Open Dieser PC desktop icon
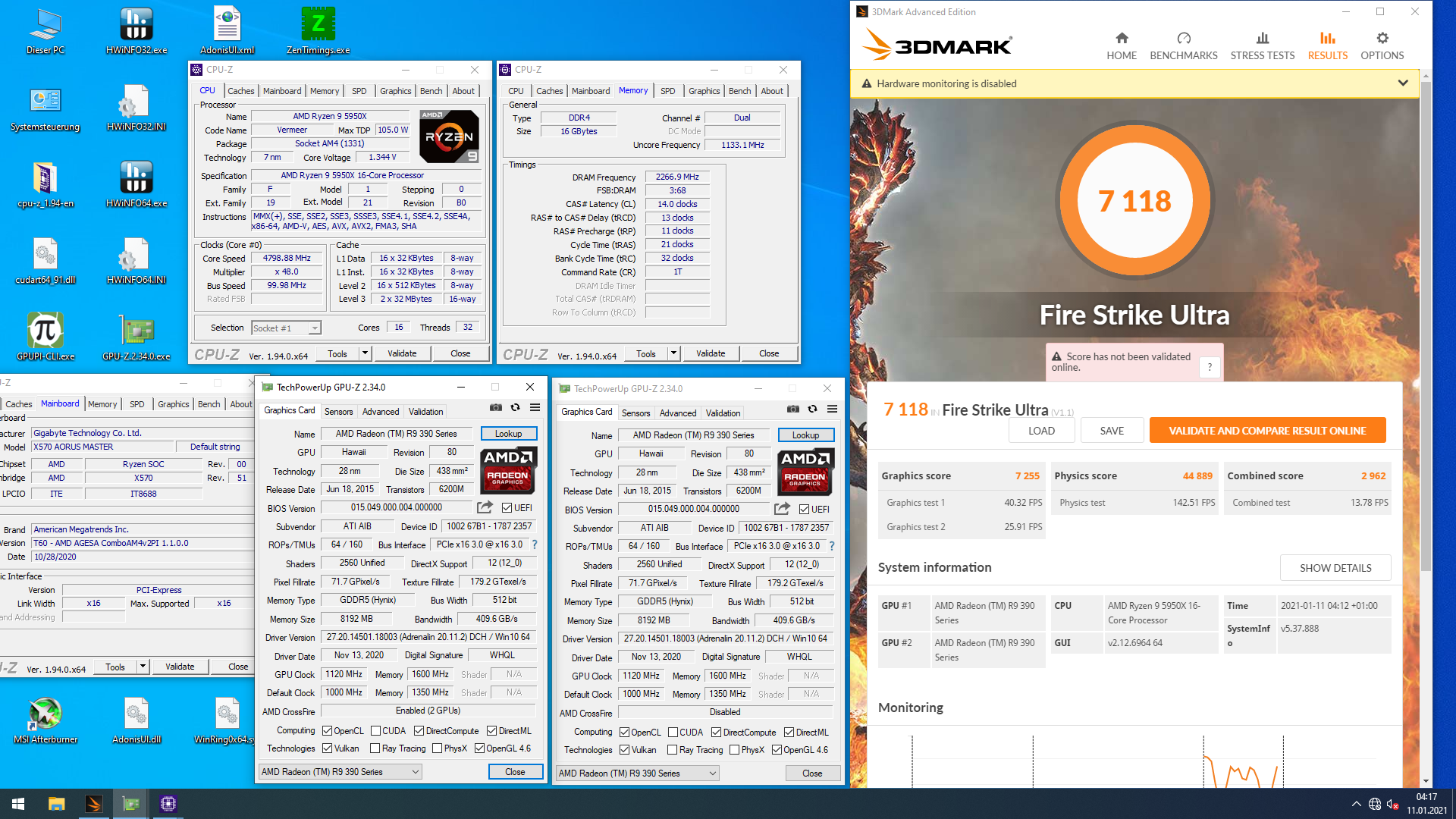The height and width of the screenshot is (819, 1456). tap(45, 30)
